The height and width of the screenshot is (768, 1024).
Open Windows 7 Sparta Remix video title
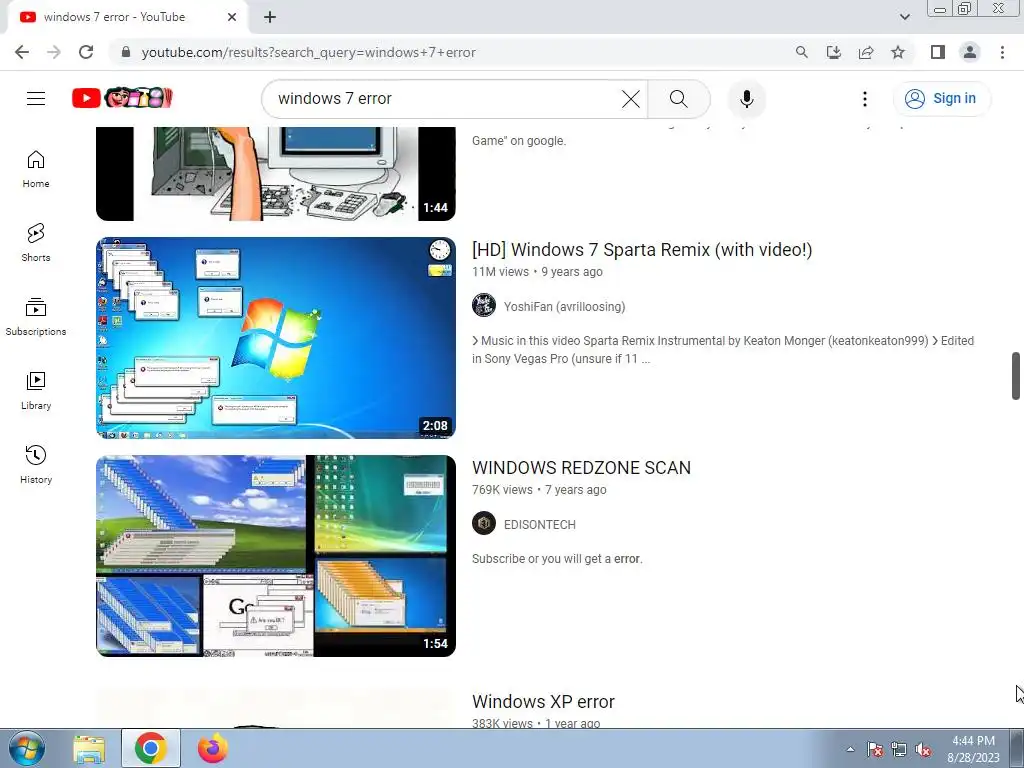pos(642,249)
